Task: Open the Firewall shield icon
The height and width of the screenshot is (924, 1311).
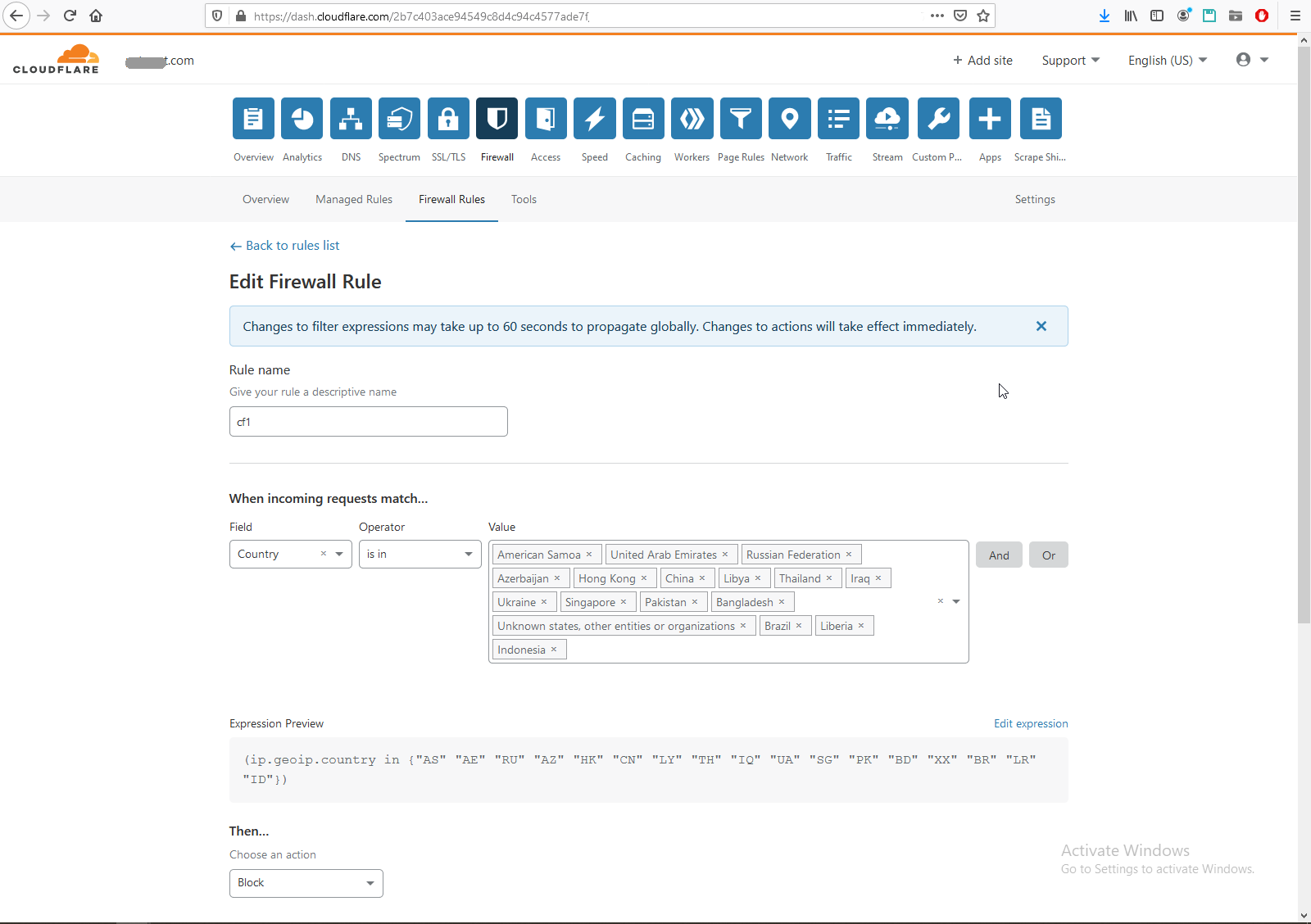Action: (x=497, y=119)
